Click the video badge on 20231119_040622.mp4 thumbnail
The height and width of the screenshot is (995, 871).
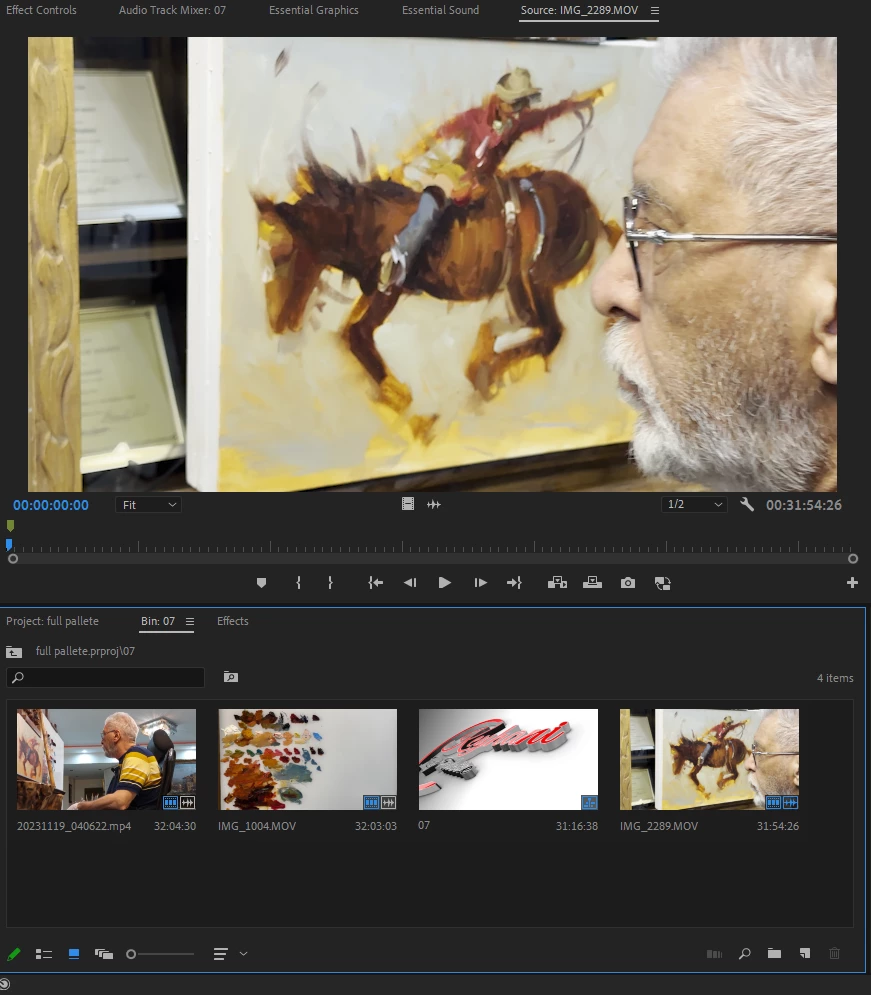pyautogui.click(x=170, y=802)
